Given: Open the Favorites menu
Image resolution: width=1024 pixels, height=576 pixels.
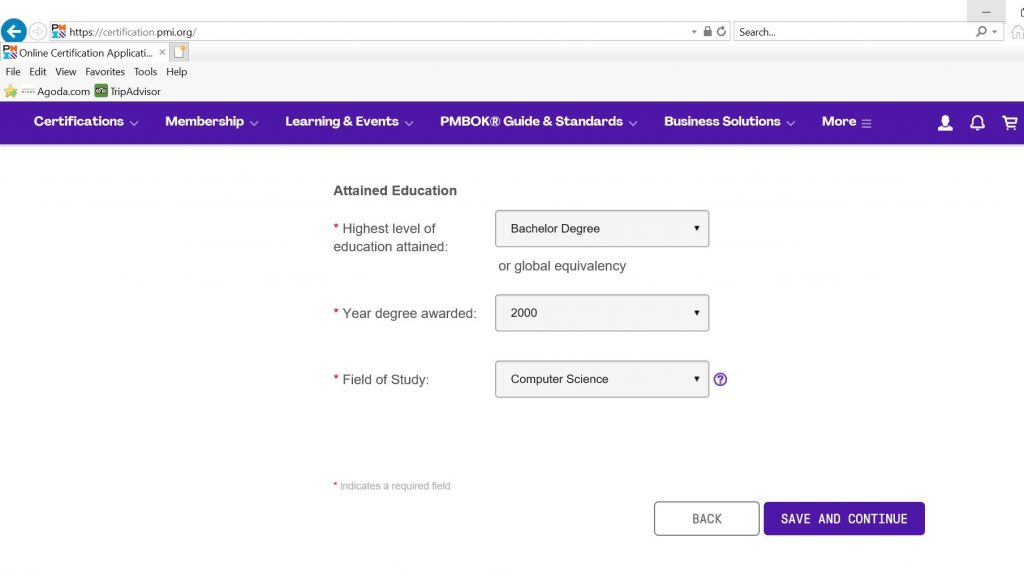Looking at the screenshot, I should point(104,71).
